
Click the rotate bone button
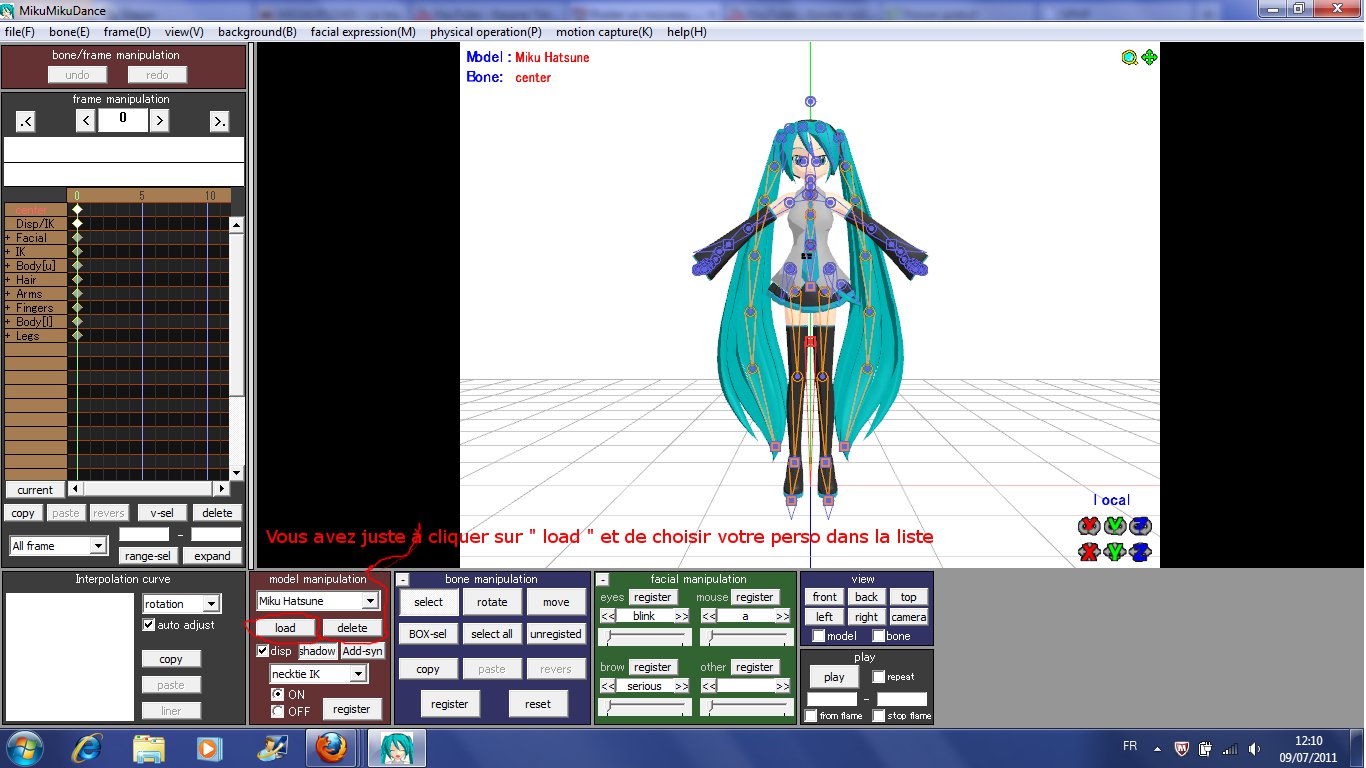click(492, 602)
